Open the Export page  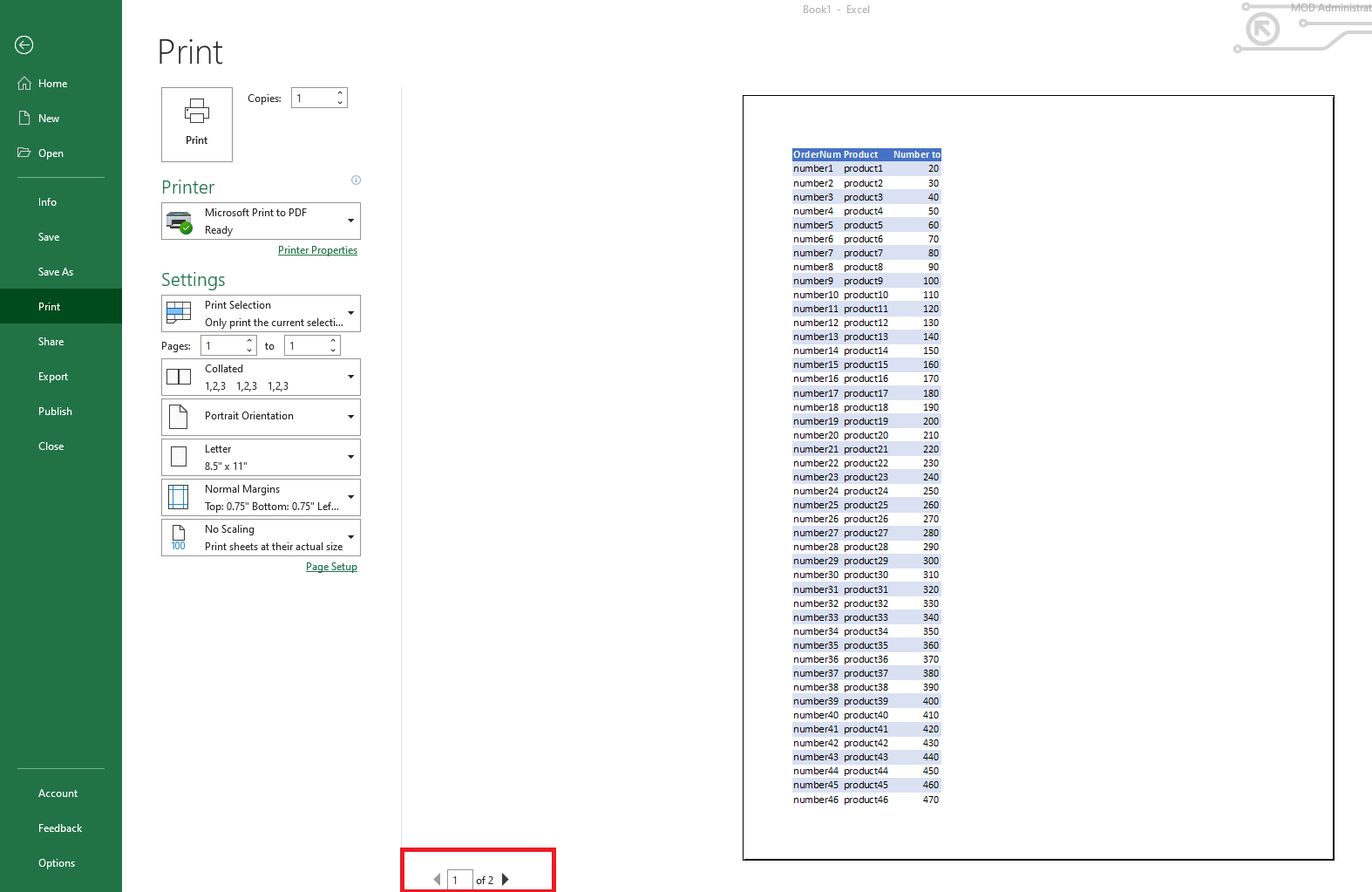pyautogui.click(x=61, y=377)
